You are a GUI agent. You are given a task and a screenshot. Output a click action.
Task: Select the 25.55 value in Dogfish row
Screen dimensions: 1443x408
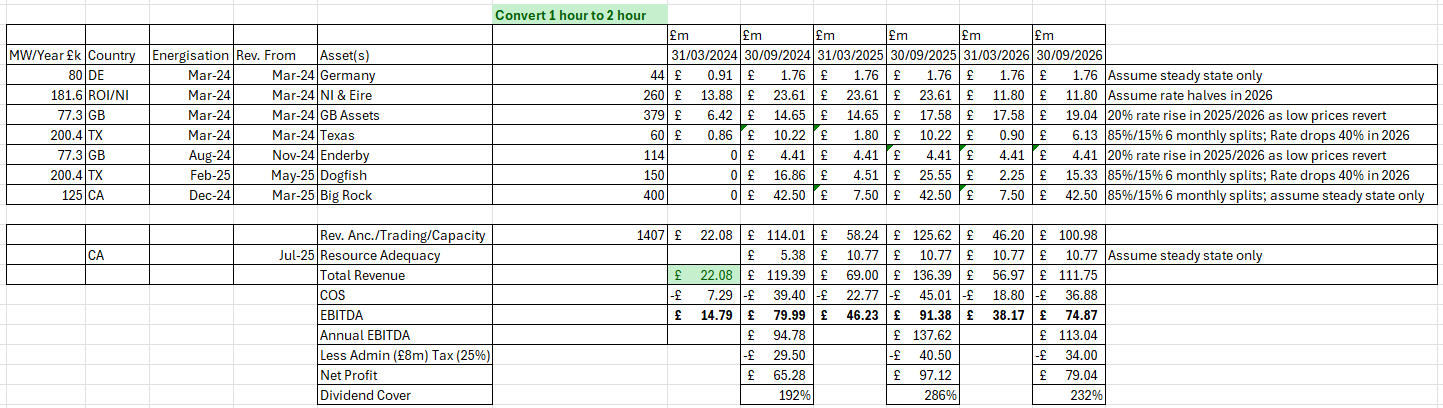[922, 175]
